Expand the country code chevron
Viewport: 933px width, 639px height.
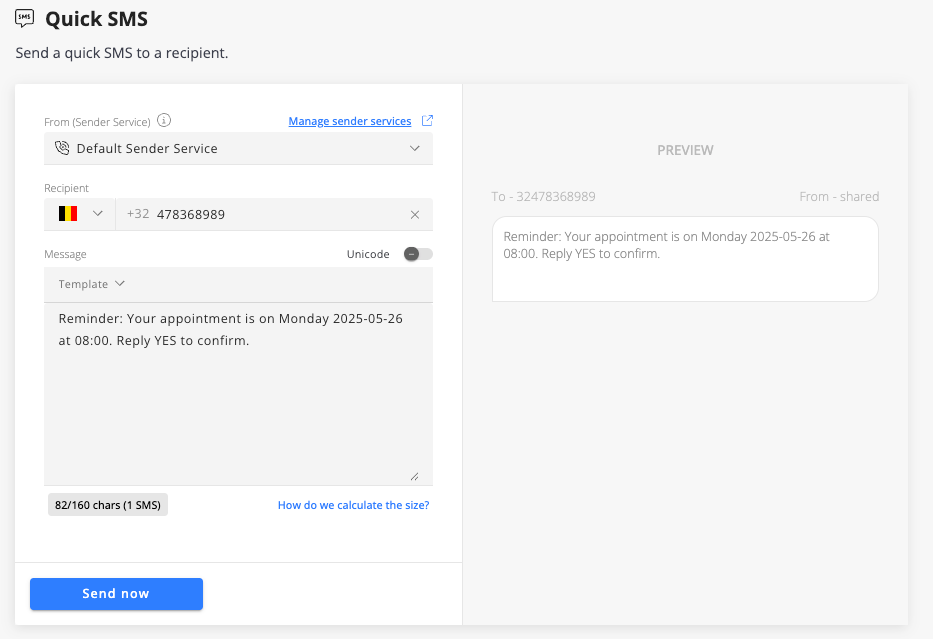tap(98, 214)
